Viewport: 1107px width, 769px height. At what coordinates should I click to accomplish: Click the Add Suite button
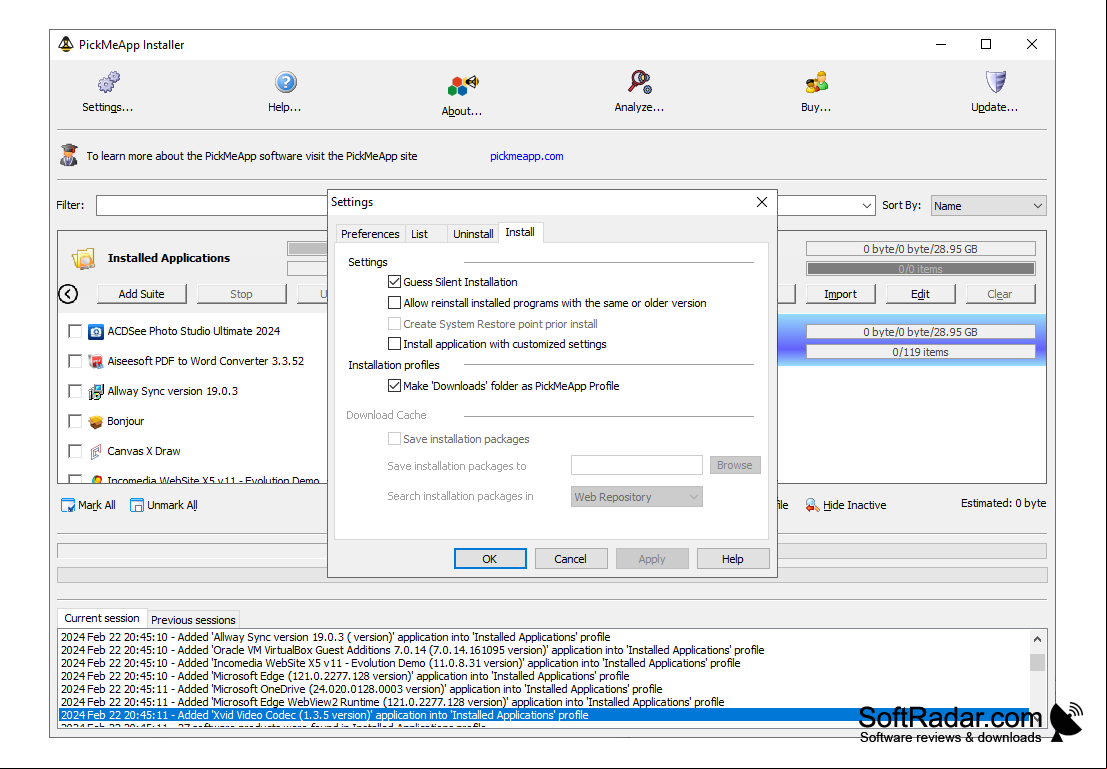coord(141,294)
